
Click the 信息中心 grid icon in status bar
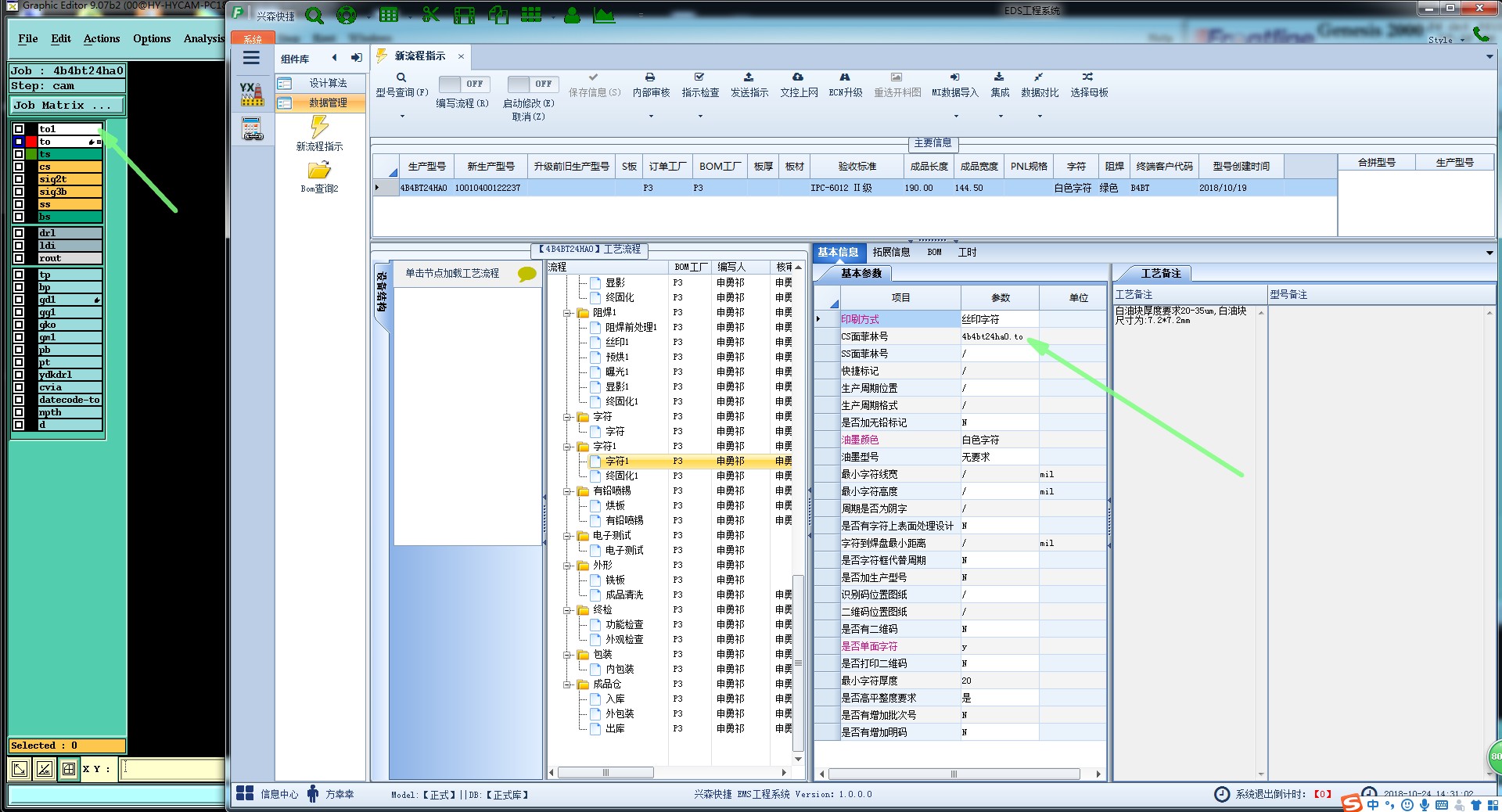point(245,793)
